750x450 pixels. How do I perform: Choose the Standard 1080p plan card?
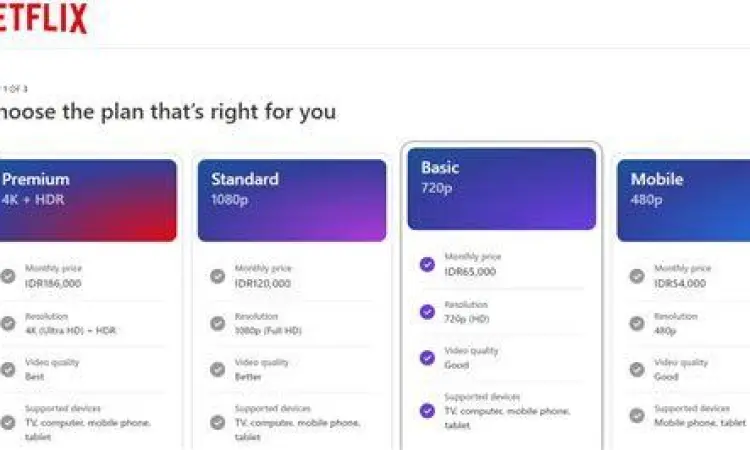tap(291, 200)
